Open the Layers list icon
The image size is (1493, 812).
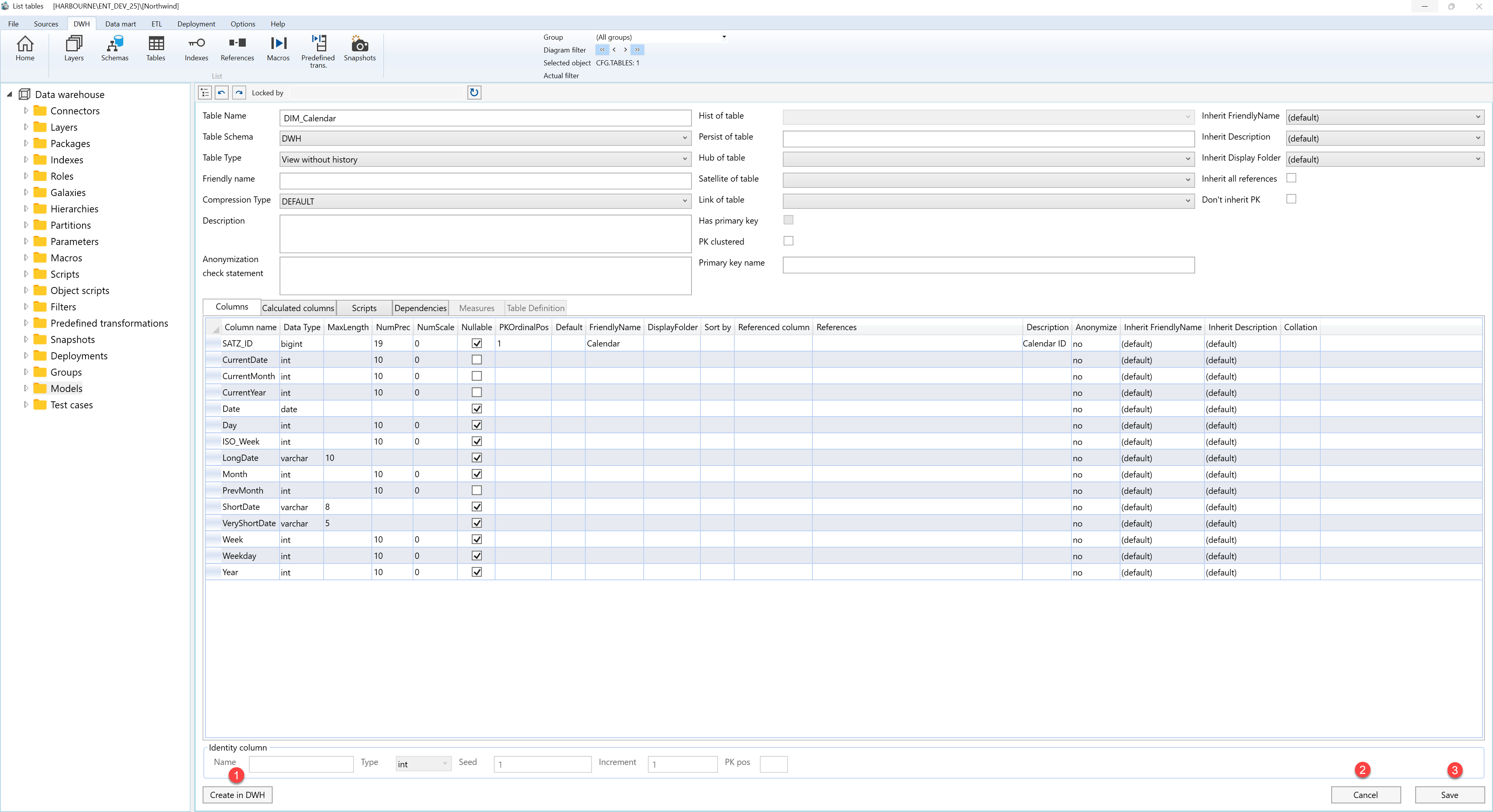click(74, 48)
